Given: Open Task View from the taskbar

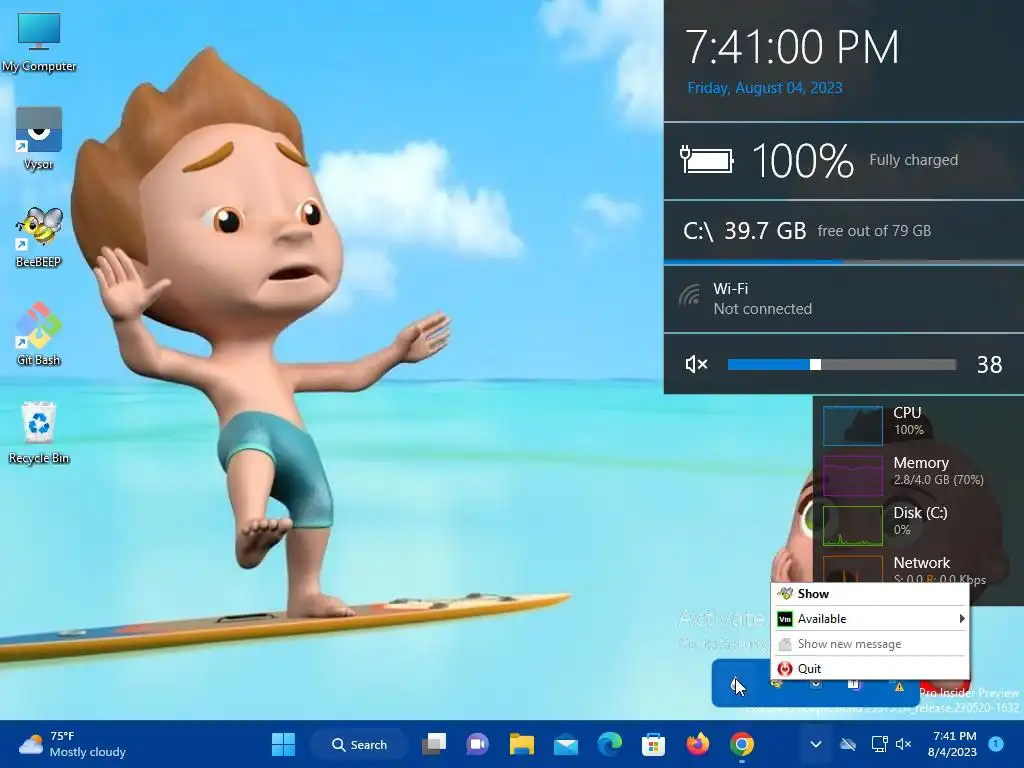Looking at the screenshot, I should pyautogui.click(x=434, y=744).
